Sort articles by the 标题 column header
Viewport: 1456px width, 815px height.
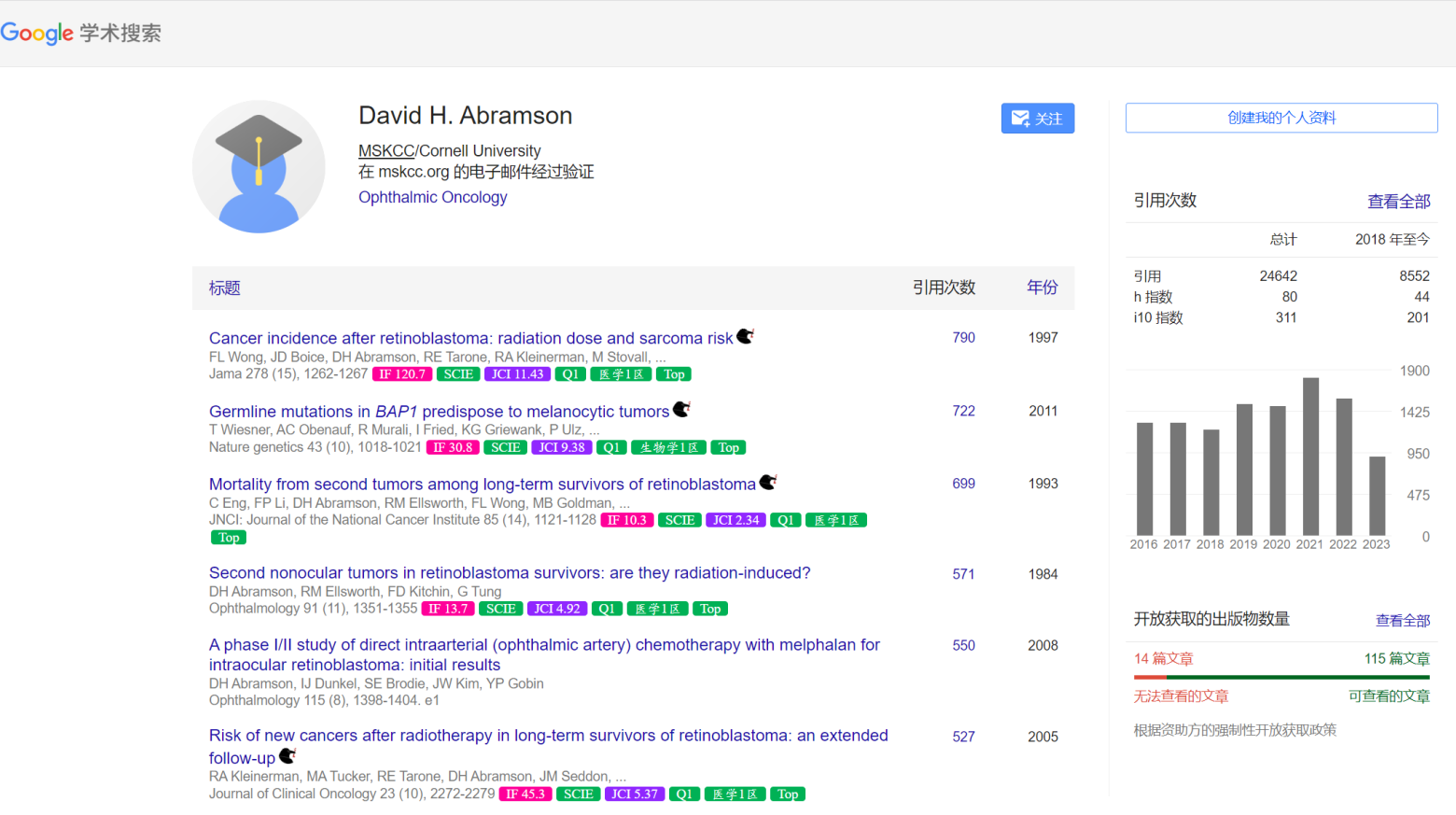pos(224,288)
